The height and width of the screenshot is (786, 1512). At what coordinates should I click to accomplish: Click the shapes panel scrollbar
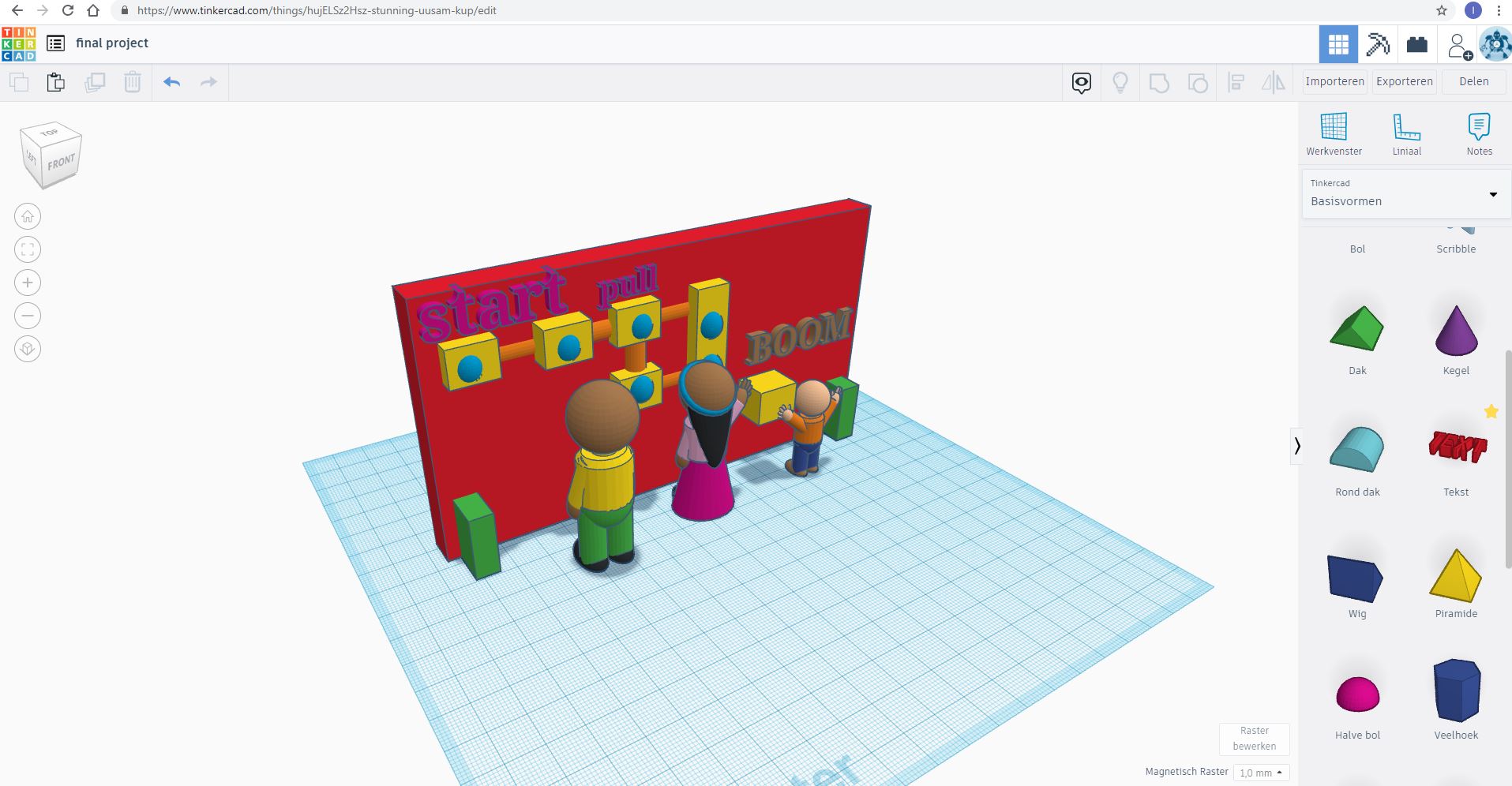point(1508,458)
